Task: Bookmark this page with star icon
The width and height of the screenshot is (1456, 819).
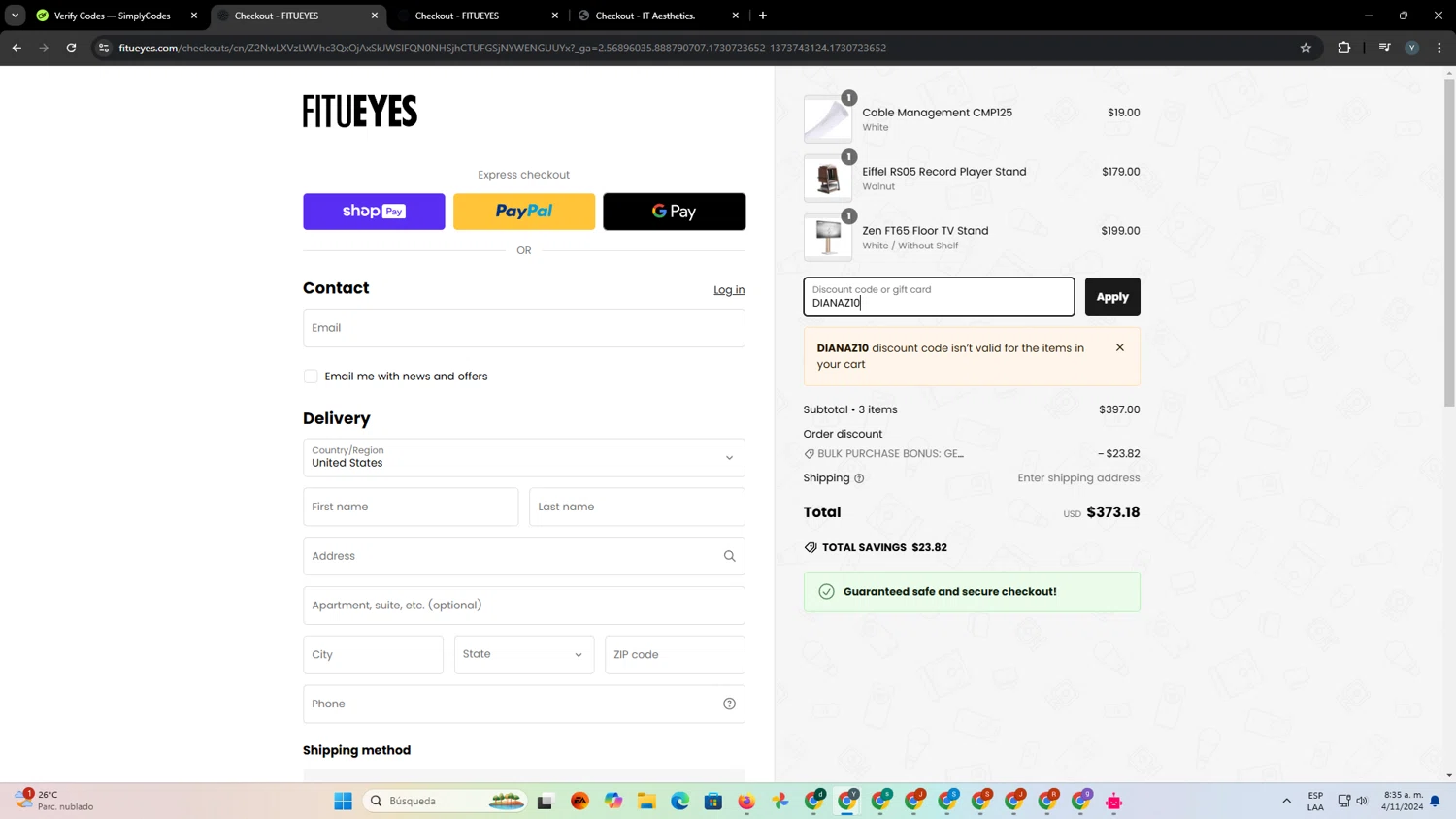Action: click(x=1306, y=48)
